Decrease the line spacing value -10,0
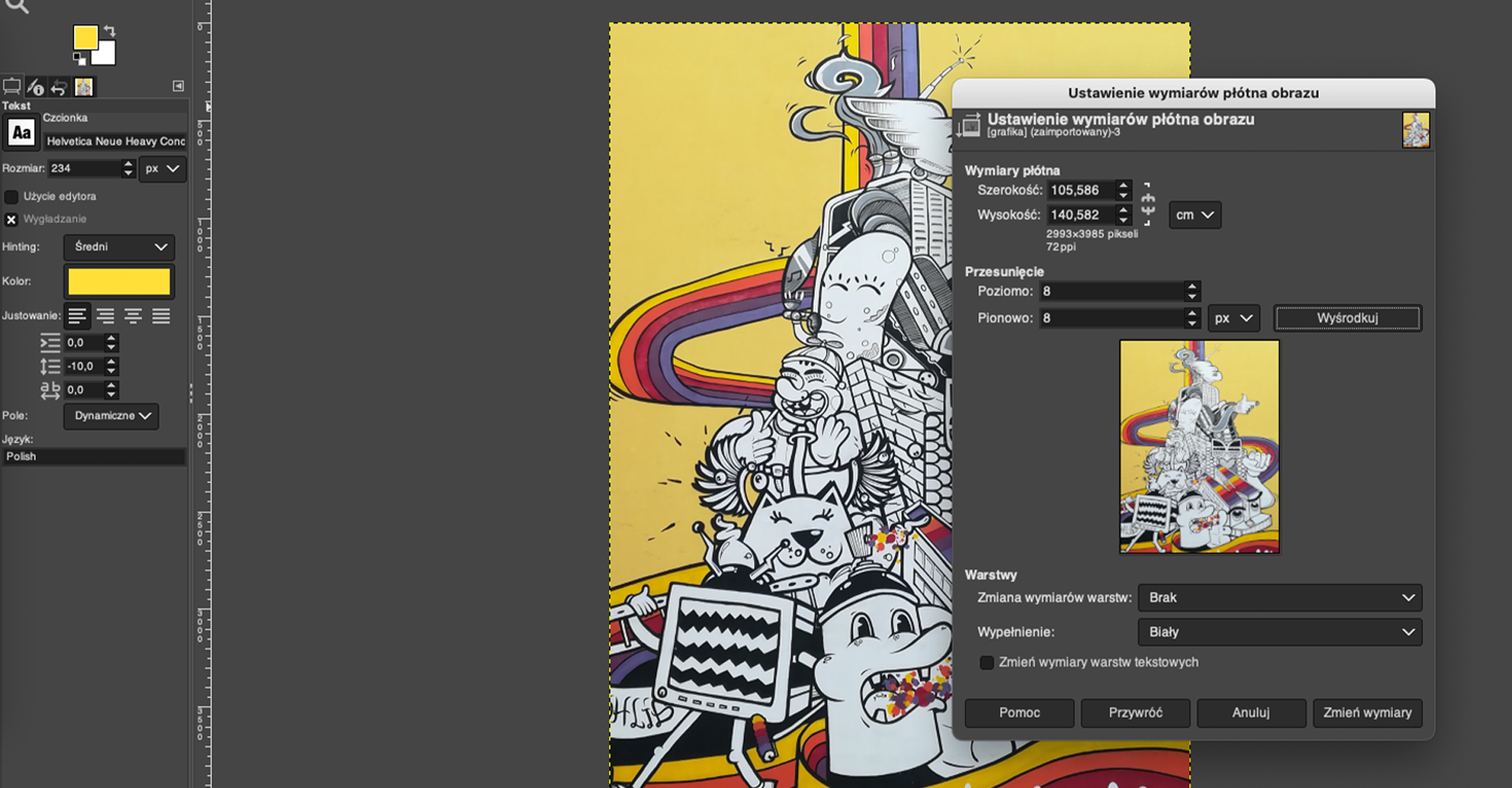Viewport: 1512px width, 788px height. [111, 371]
